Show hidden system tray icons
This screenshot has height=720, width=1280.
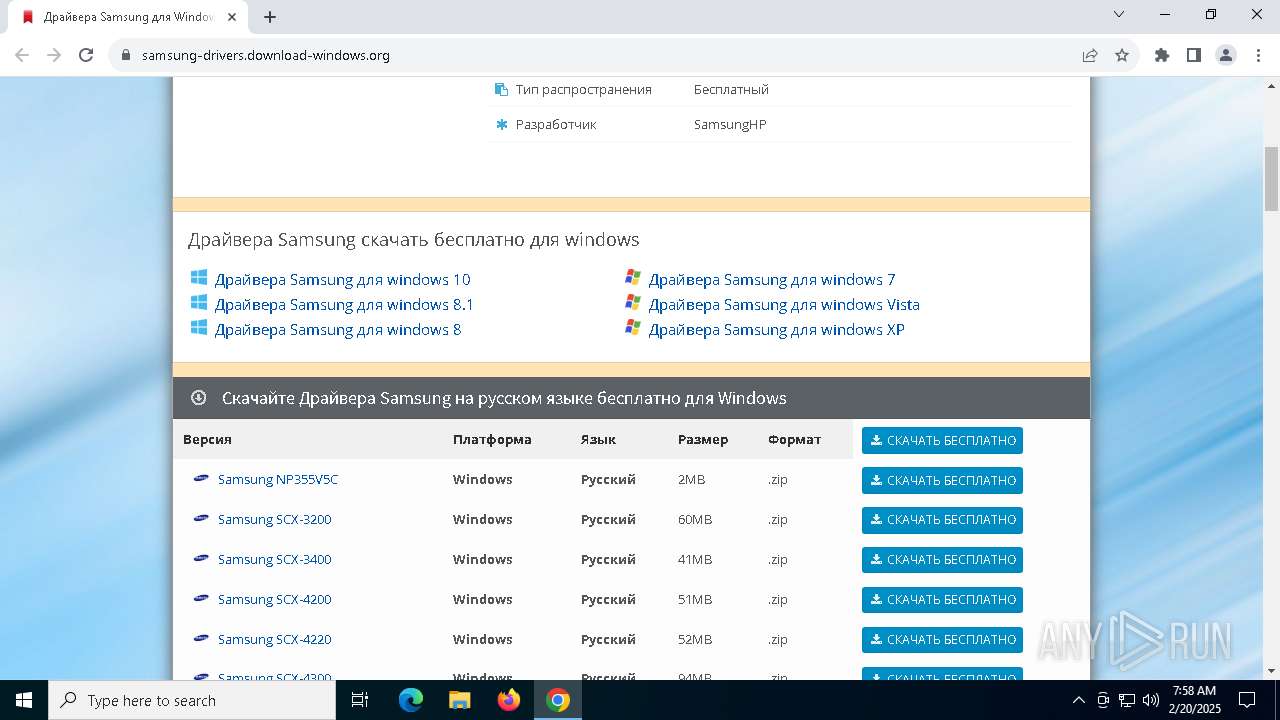coord(1078,700)
